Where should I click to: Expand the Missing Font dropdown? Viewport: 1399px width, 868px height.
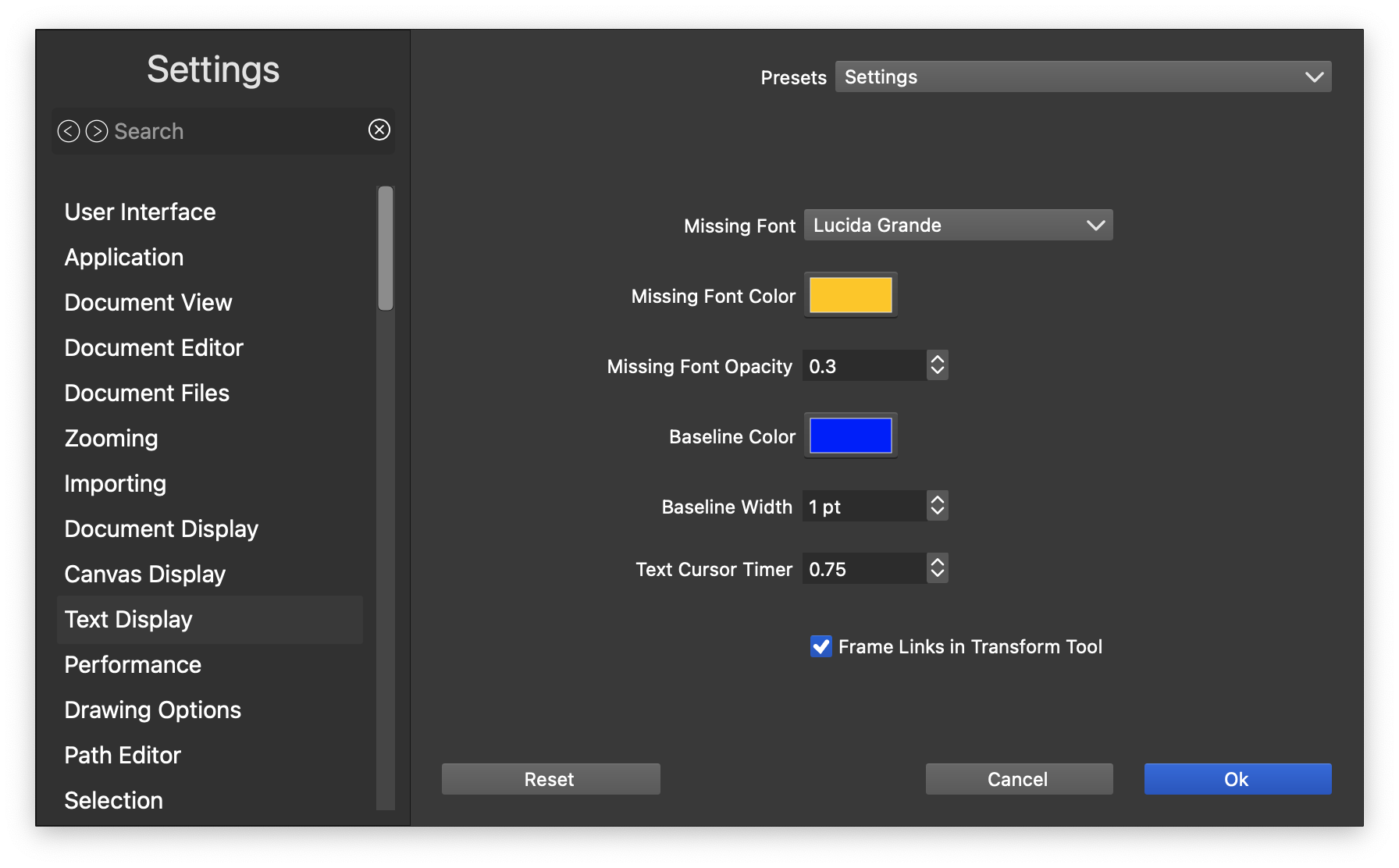tap(958, 225)
